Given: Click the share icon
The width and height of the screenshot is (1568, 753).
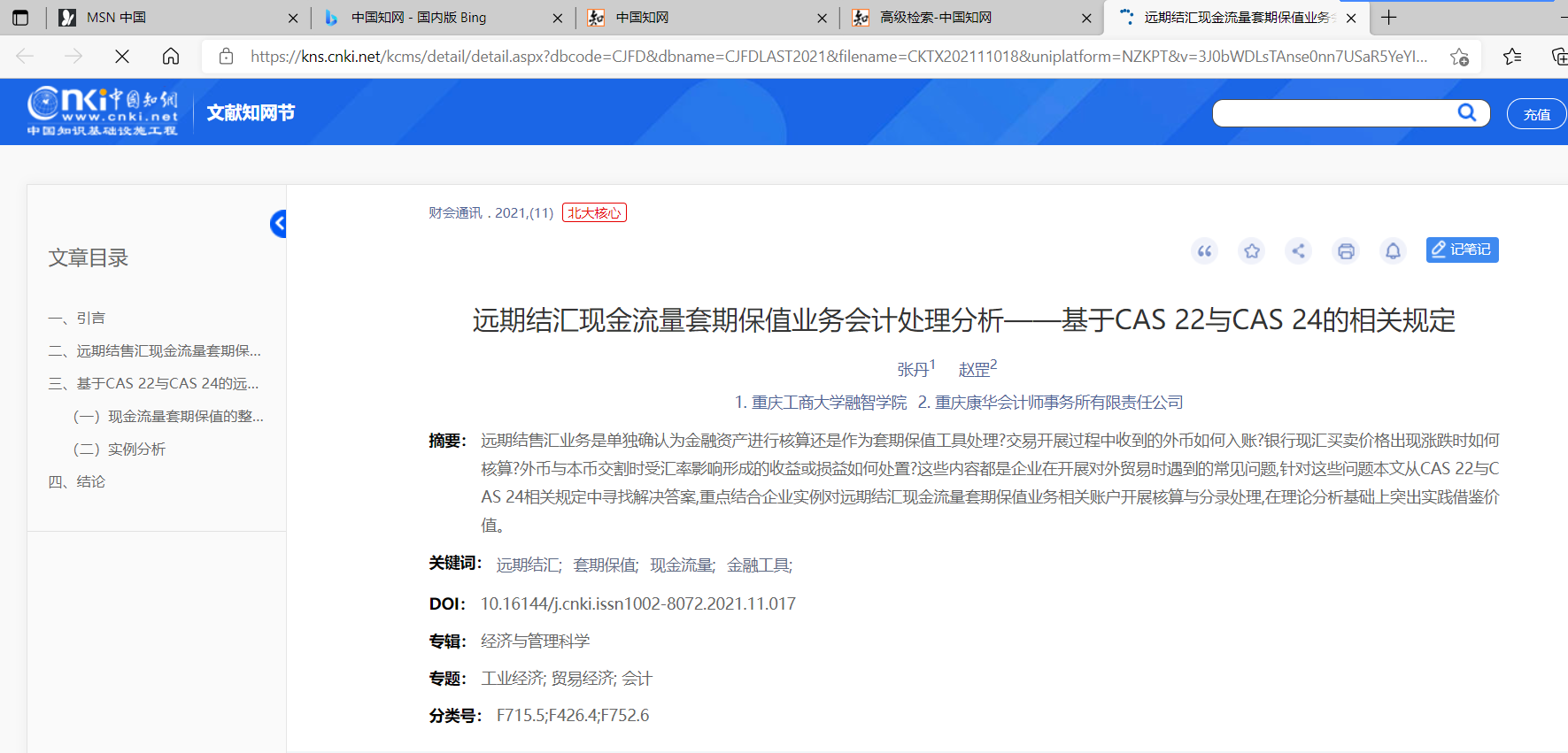Looking at the screenshot, I should click(x=1298, y=251).
